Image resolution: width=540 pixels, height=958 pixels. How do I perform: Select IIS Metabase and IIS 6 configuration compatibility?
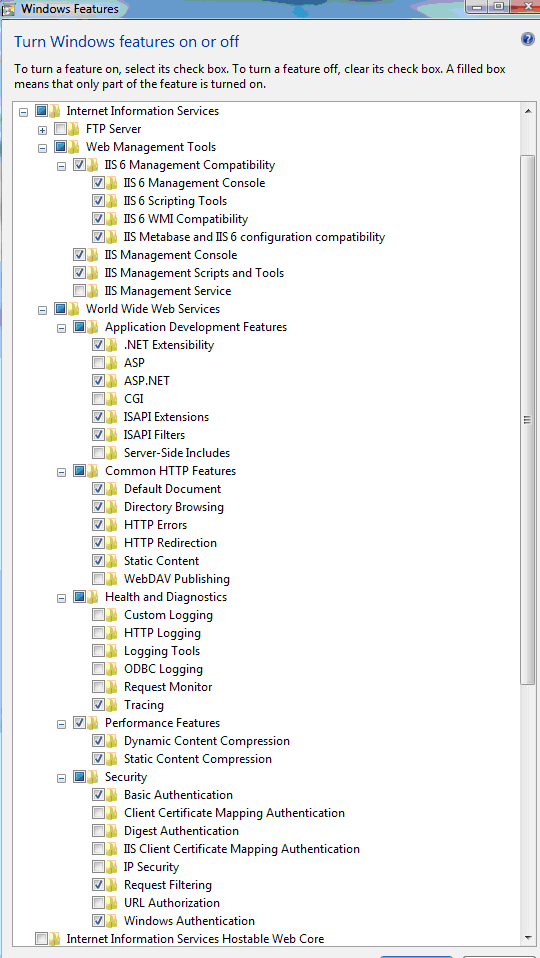coord(254,236)
